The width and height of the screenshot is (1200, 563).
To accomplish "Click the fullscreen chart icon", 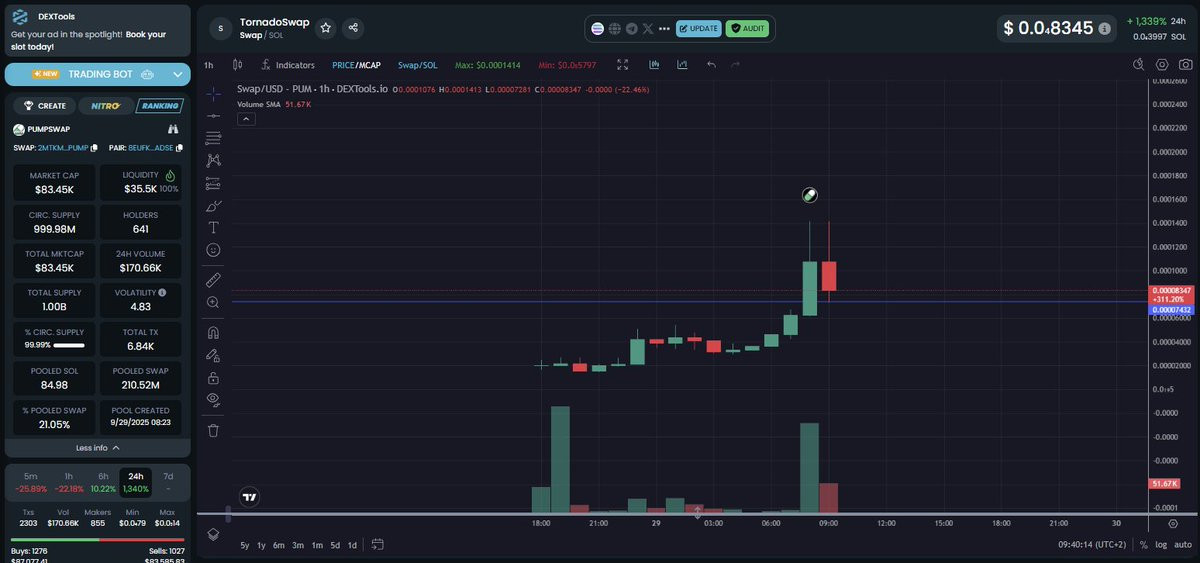I will coord(623,65).
